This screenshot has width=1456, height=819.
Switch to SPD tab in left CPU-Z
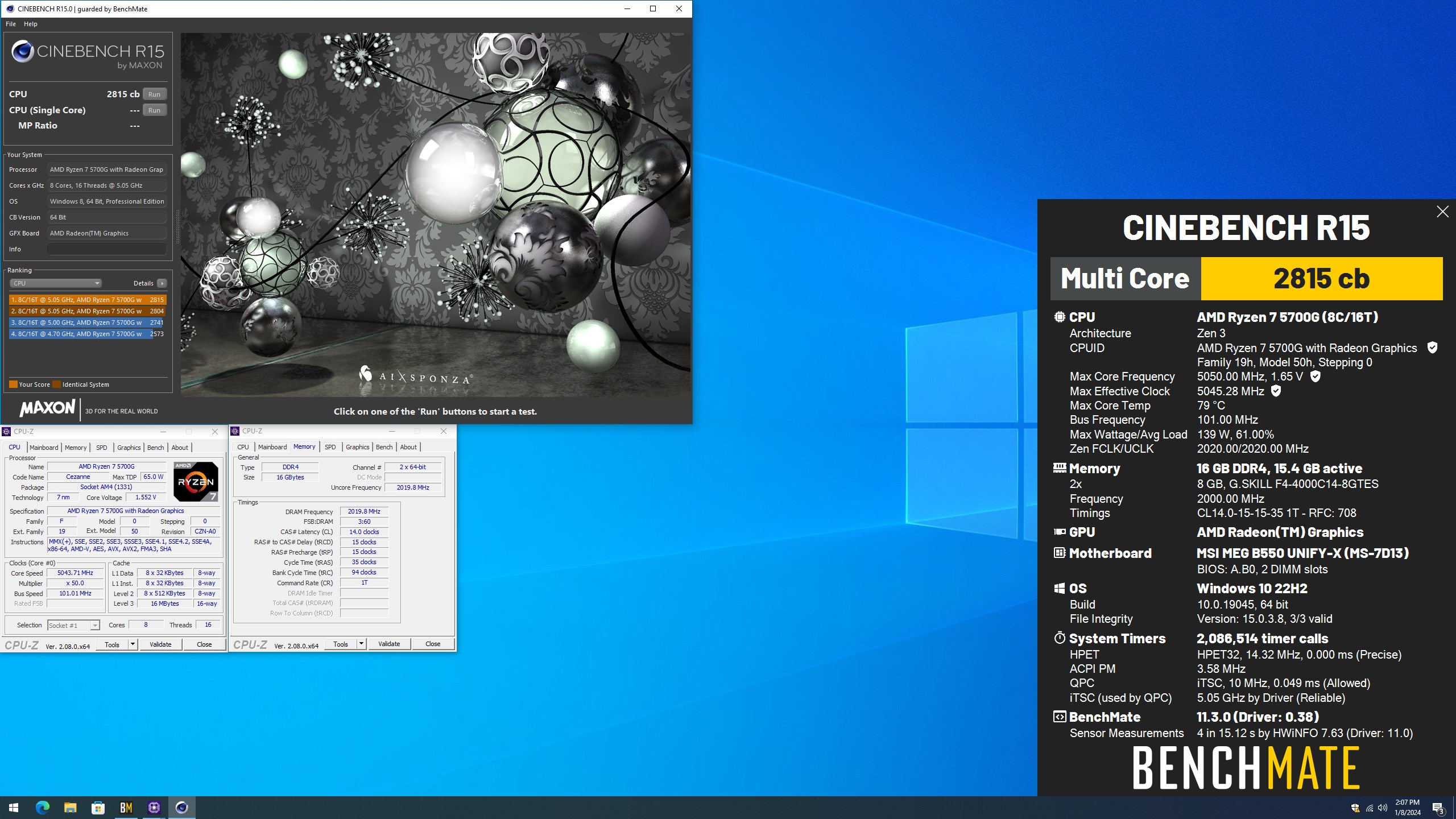pyautogui.click(x=102, y=448)
